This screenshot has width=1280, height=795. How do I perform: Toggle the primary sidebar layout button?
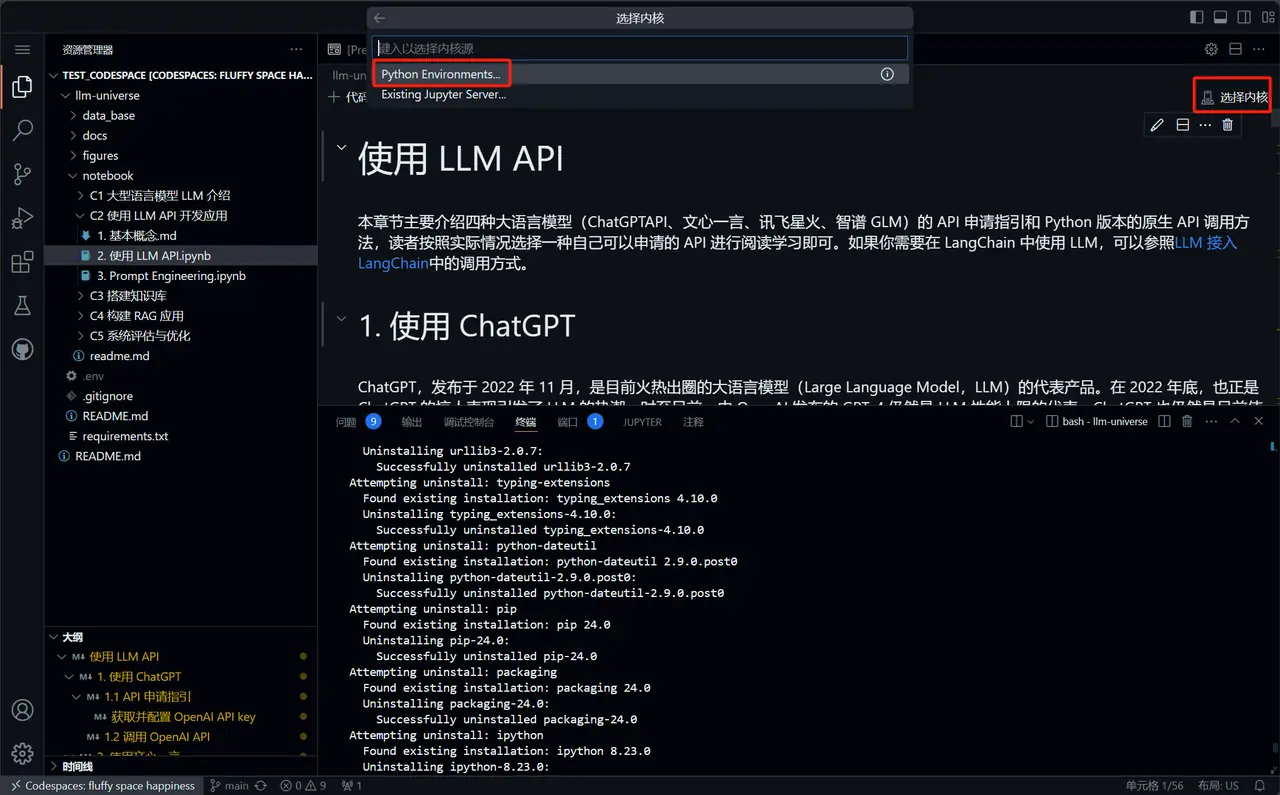pyautogui.click(x=1196, y=17)
